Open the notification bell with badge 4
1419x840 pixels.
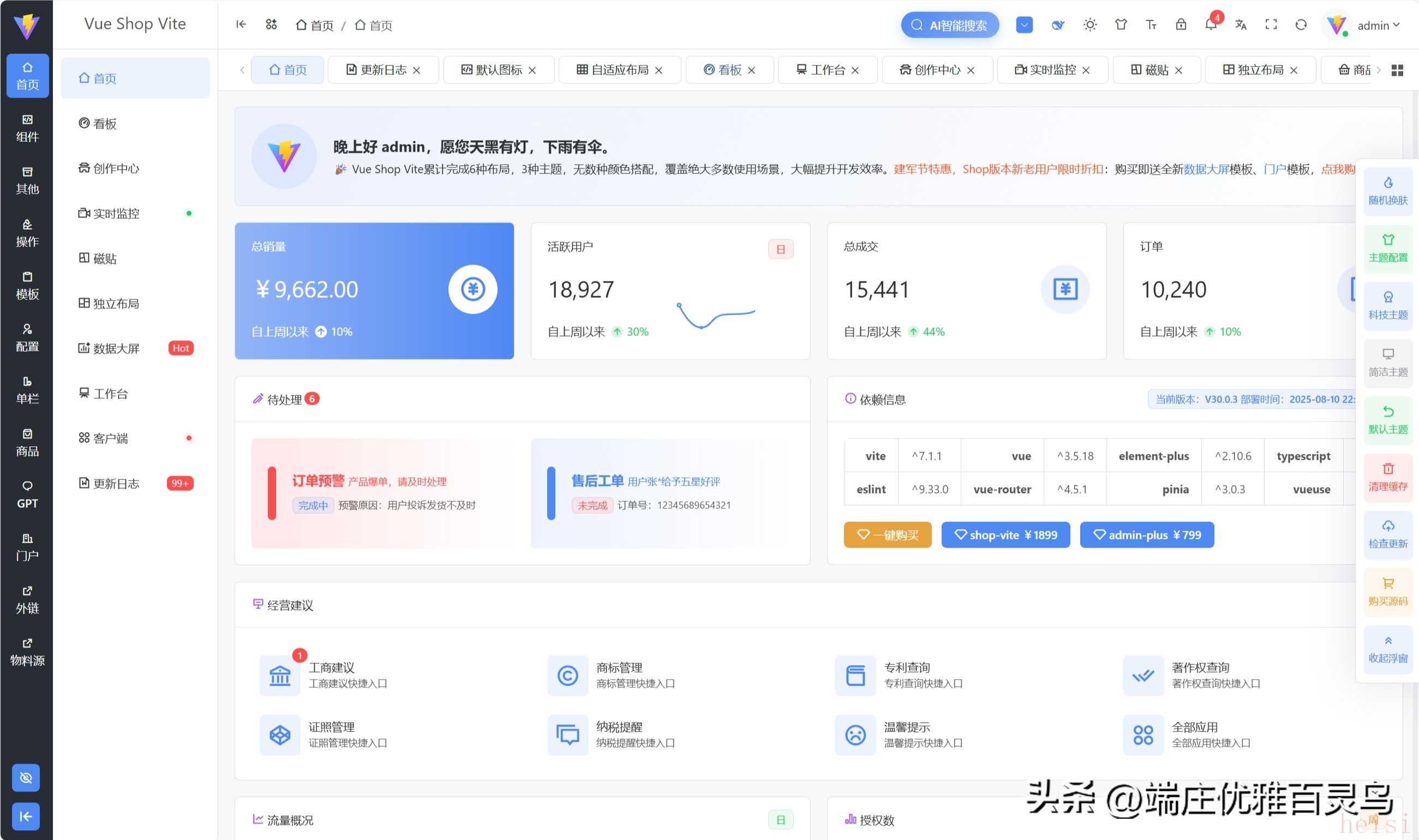pyautogui.click(x=1210, y=25)
